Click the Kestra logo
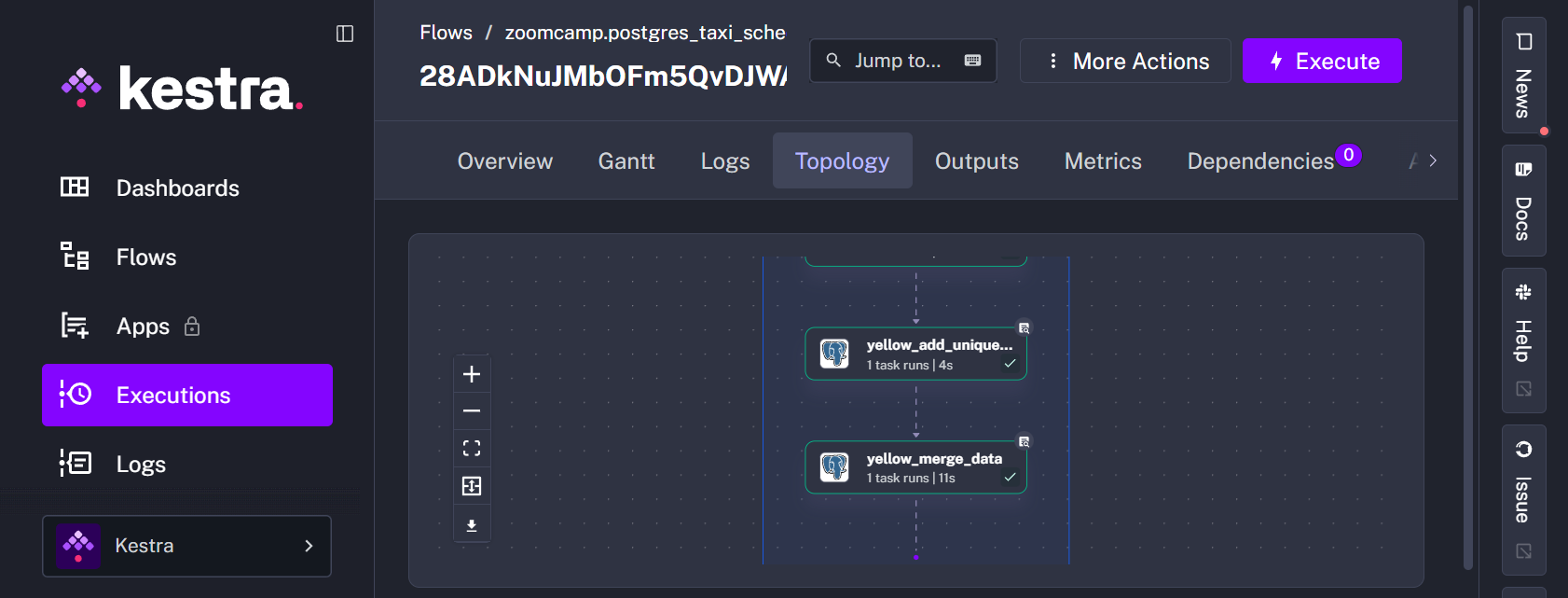The image size is (1568, 598). 183,90
